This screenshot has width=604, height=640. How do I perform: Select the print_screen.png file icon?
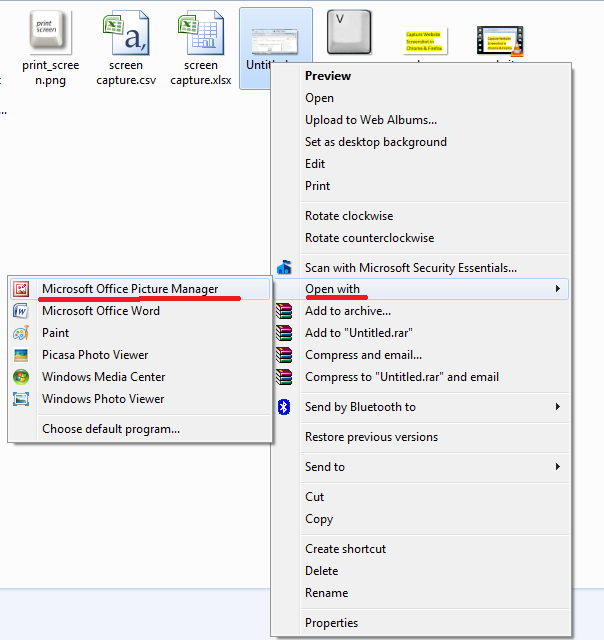point(50,33)
